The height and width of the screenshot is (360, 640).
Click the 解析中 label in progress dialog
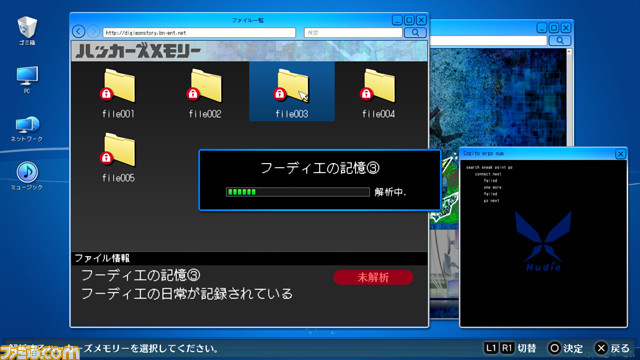point(390,192)
